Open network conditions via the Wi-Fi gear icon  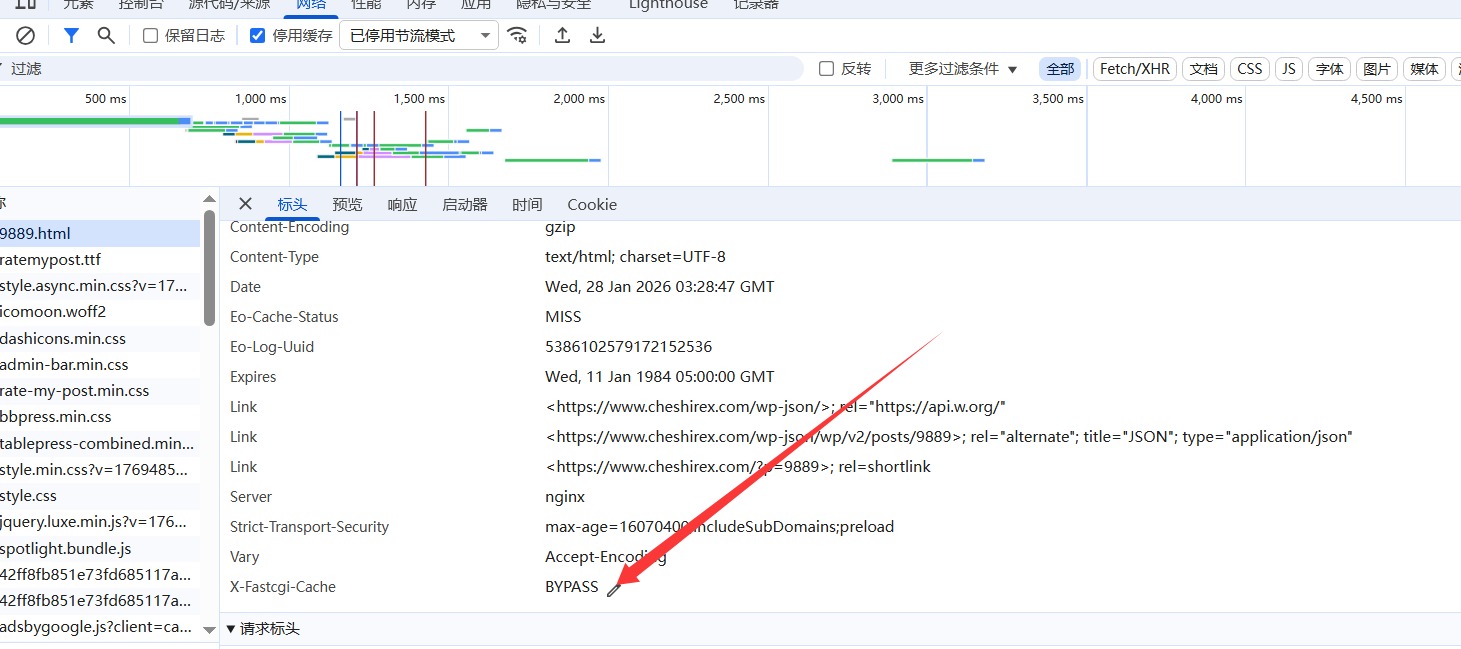pyautogui.click(x=517, y=36)
